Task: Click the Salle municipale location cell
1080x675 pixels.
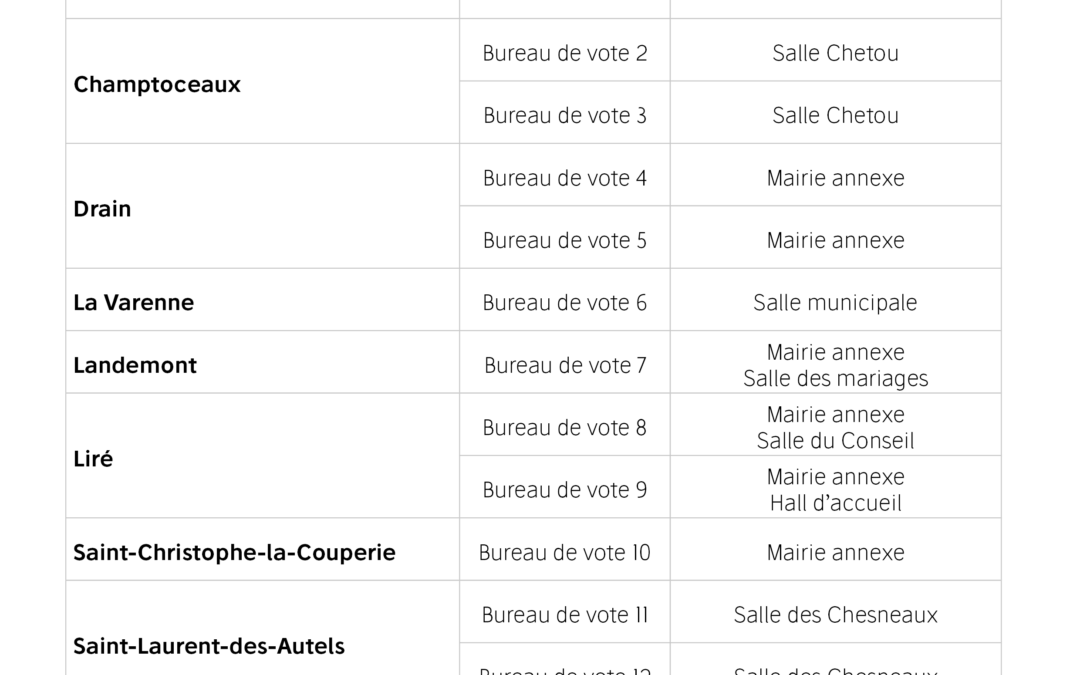Action: (x=835, y=302)
